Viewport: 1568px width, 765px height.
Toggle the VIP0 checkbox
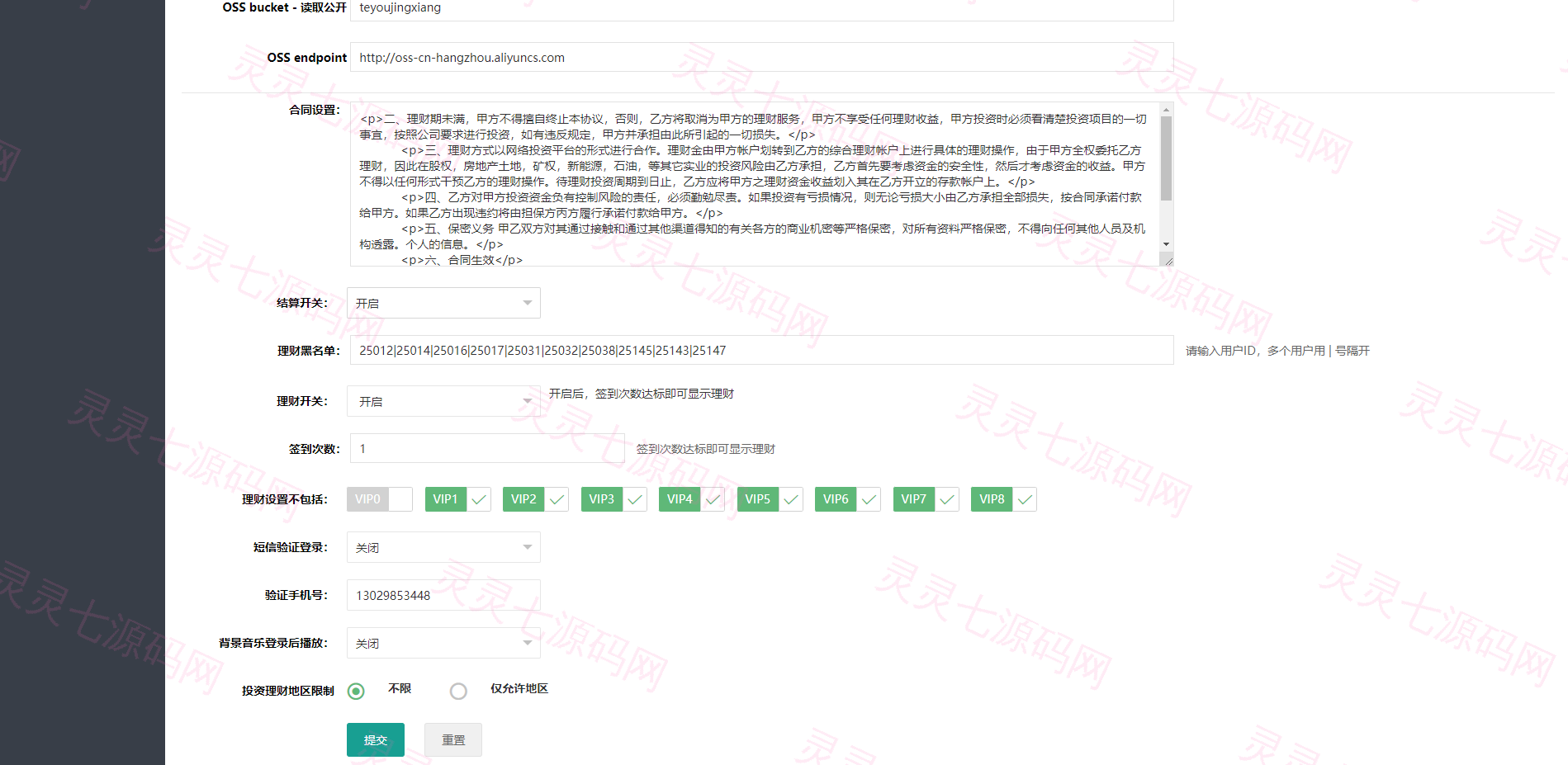pyautogui.click(x=379, y=499)
